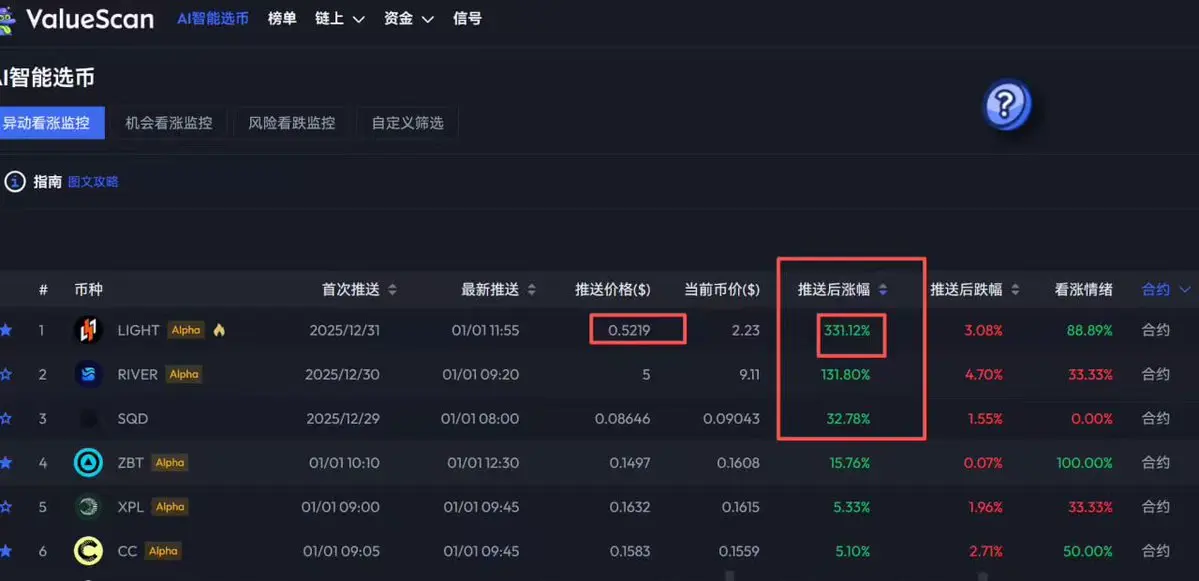Click the Alpha badge on CC
The width and height of the screenshot is (1199, 581).
coord(163,551)
